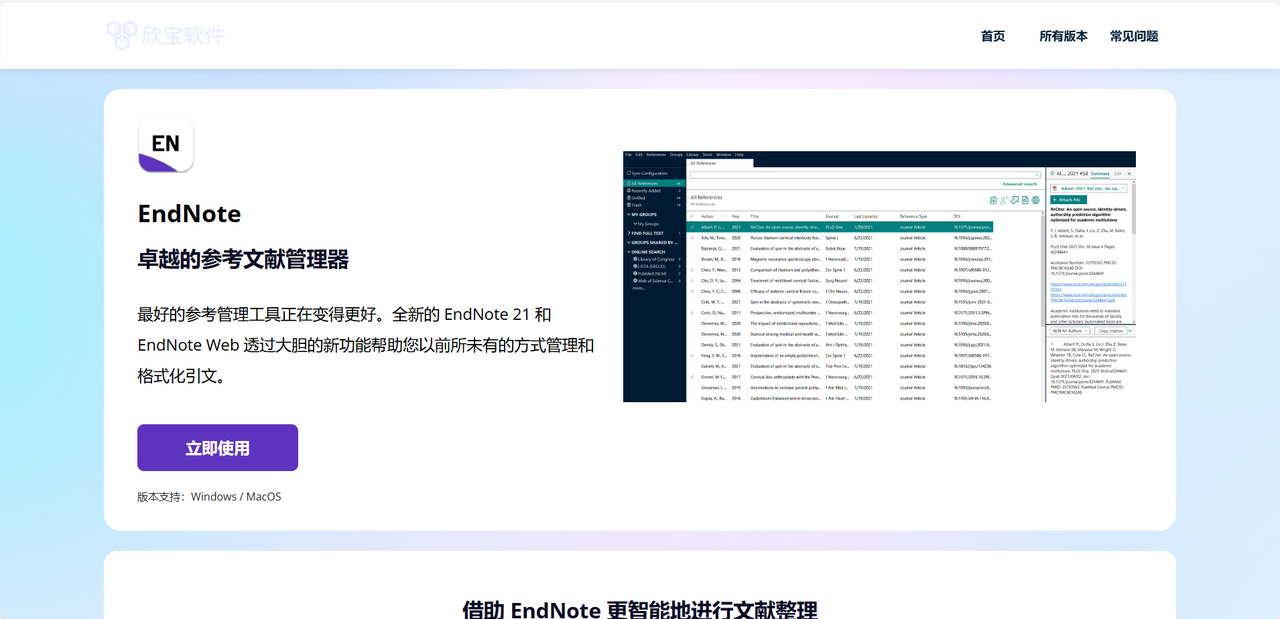Click the paragraph beginning 最好的参考管理工具

(366, 346)
